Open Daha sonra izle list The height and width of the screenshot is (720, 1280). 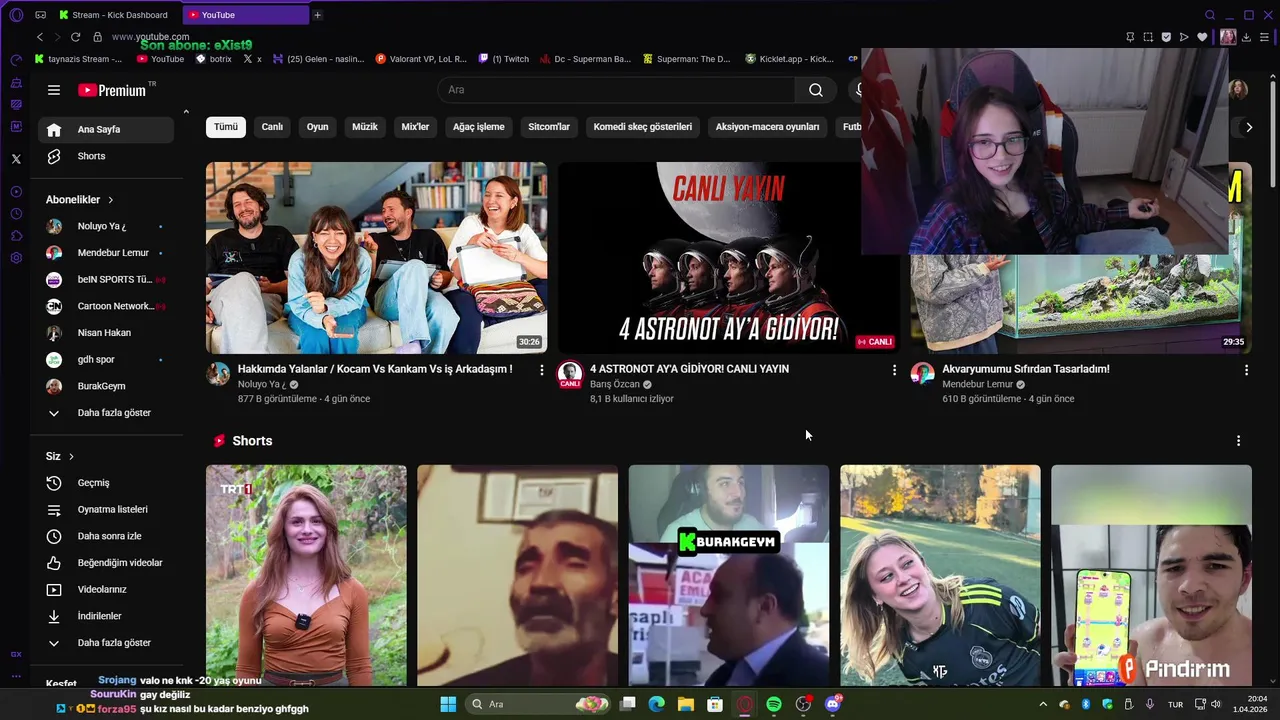[106, 536]
